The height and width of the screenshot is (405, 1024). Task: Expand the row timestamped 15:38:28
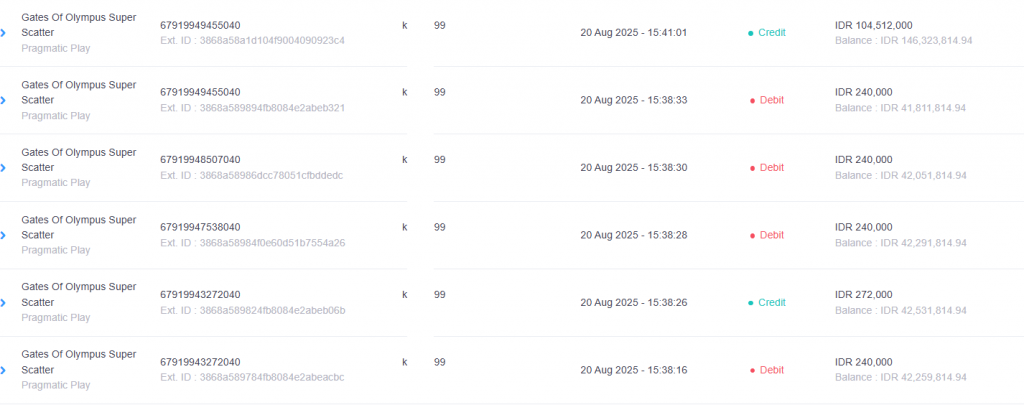coord(3,235)
